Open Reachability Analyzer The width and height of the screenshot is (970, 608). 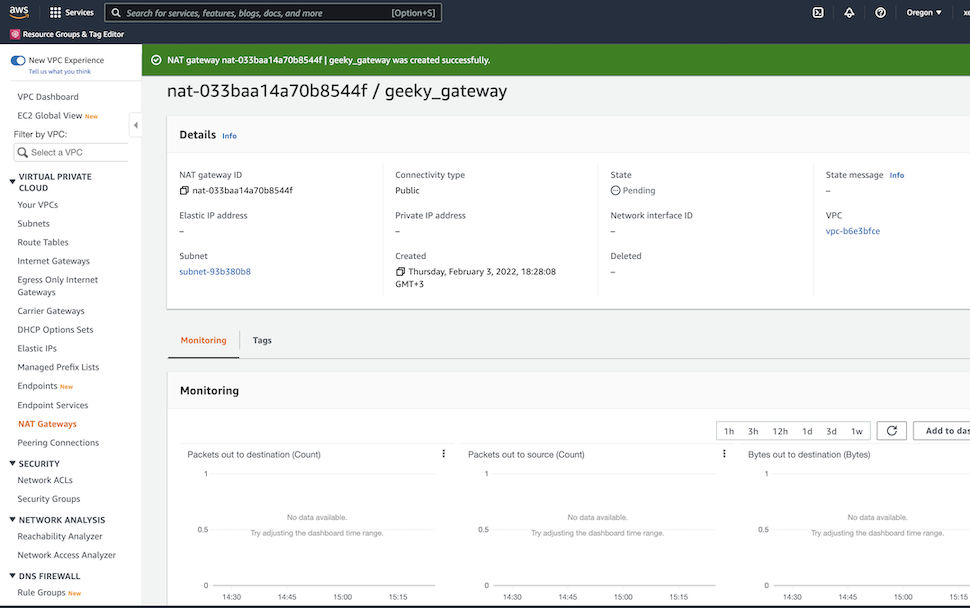[x=60, y=536]
